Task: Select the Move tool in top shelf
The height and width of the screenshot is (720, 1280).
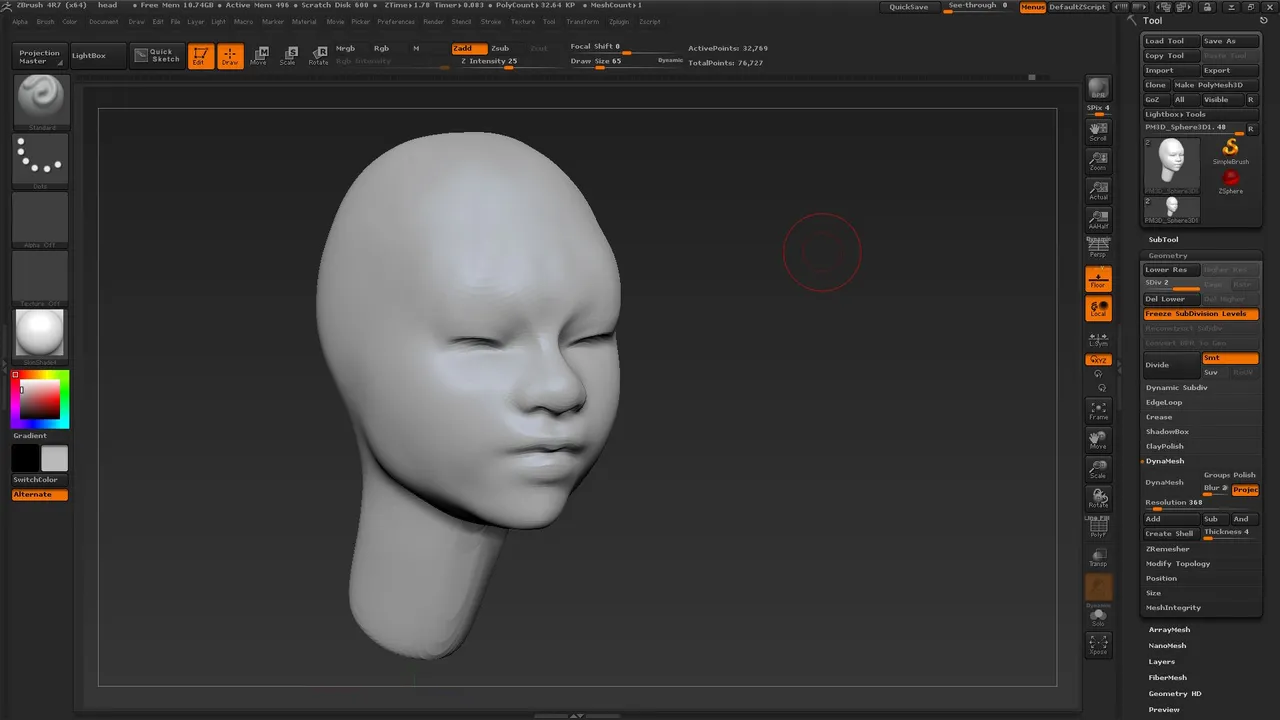Action: click(259, 56)
